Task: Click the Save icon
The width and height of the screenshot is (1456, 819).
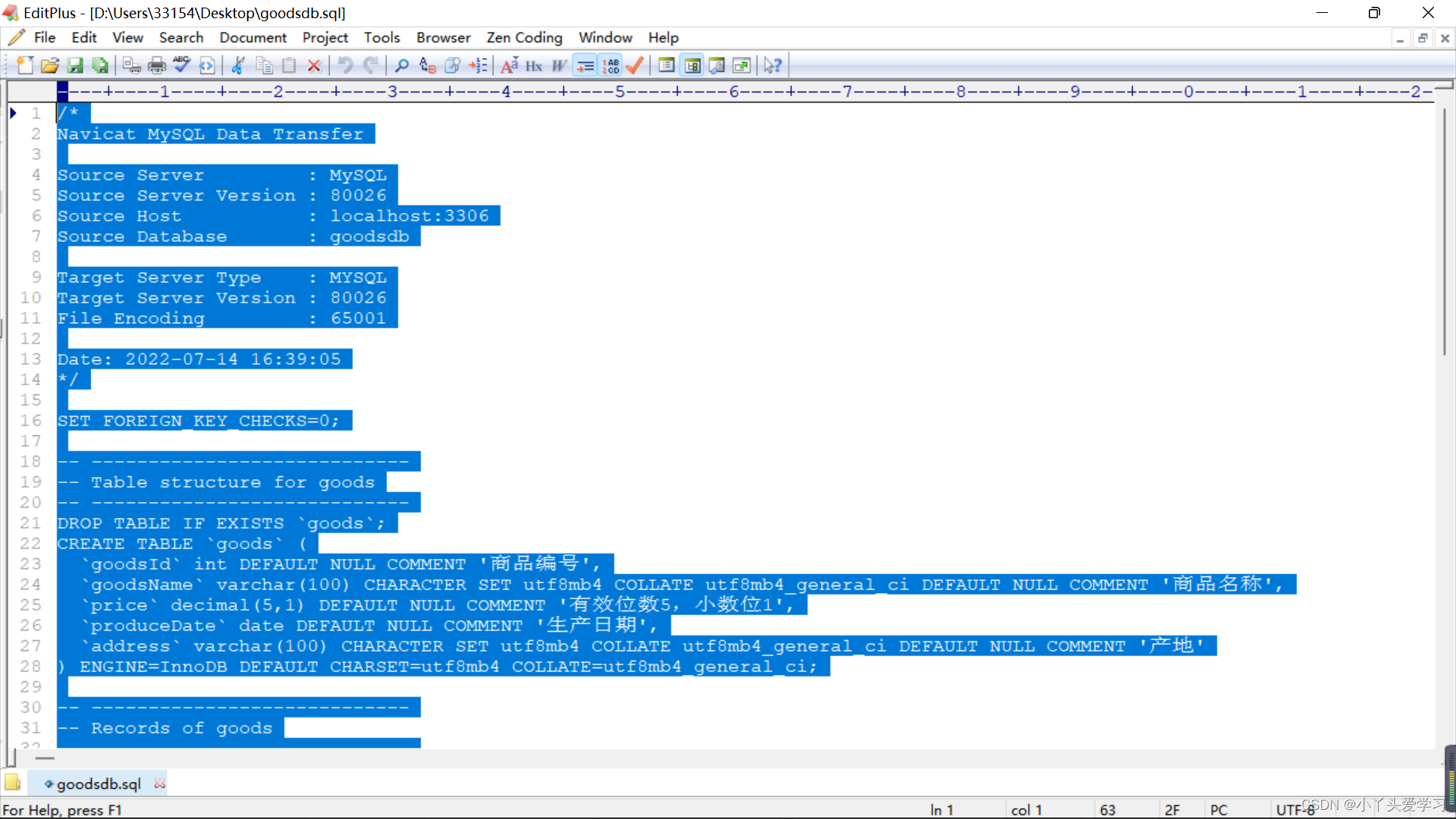Action: coord(75,65)
